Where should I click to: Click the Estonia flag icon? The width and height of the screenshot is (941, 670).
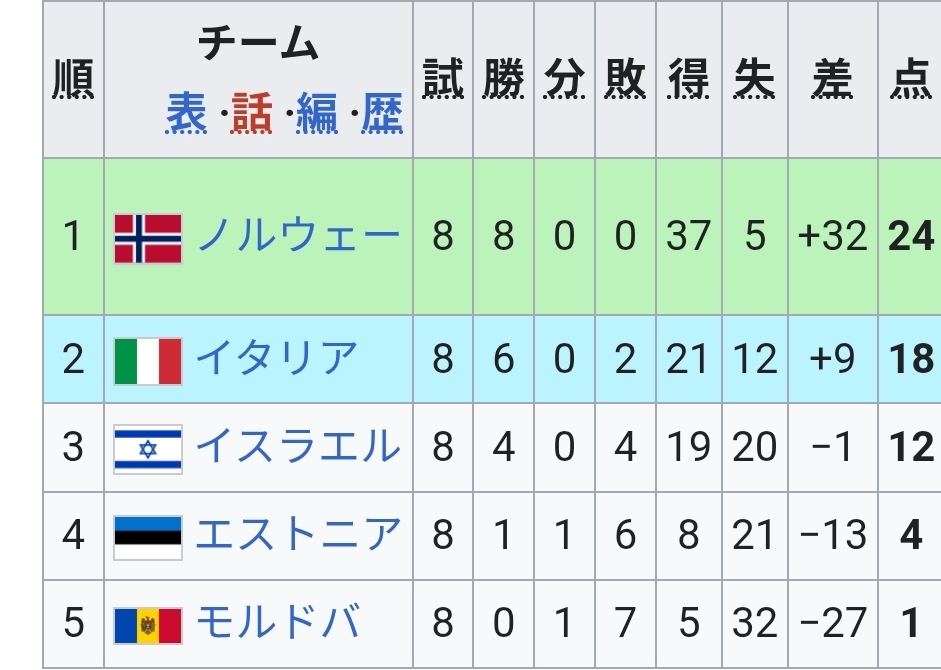[x=148, y=537]
